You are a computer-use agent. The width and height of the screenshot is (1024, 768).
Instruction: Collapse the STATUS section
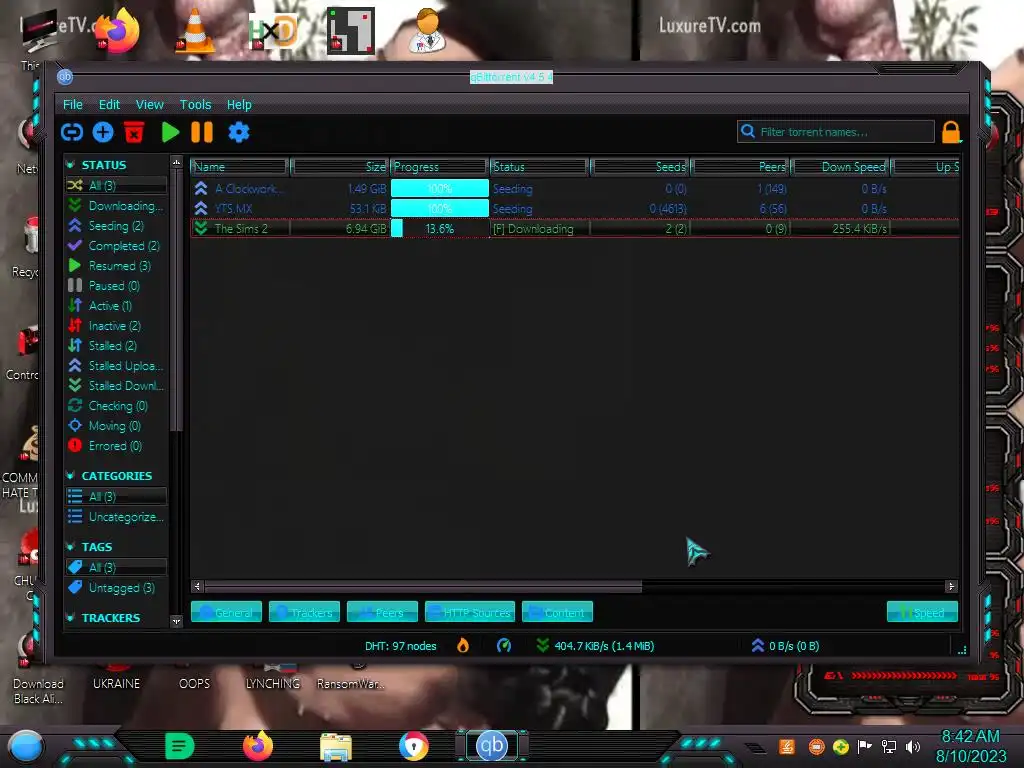coord(71,165)
